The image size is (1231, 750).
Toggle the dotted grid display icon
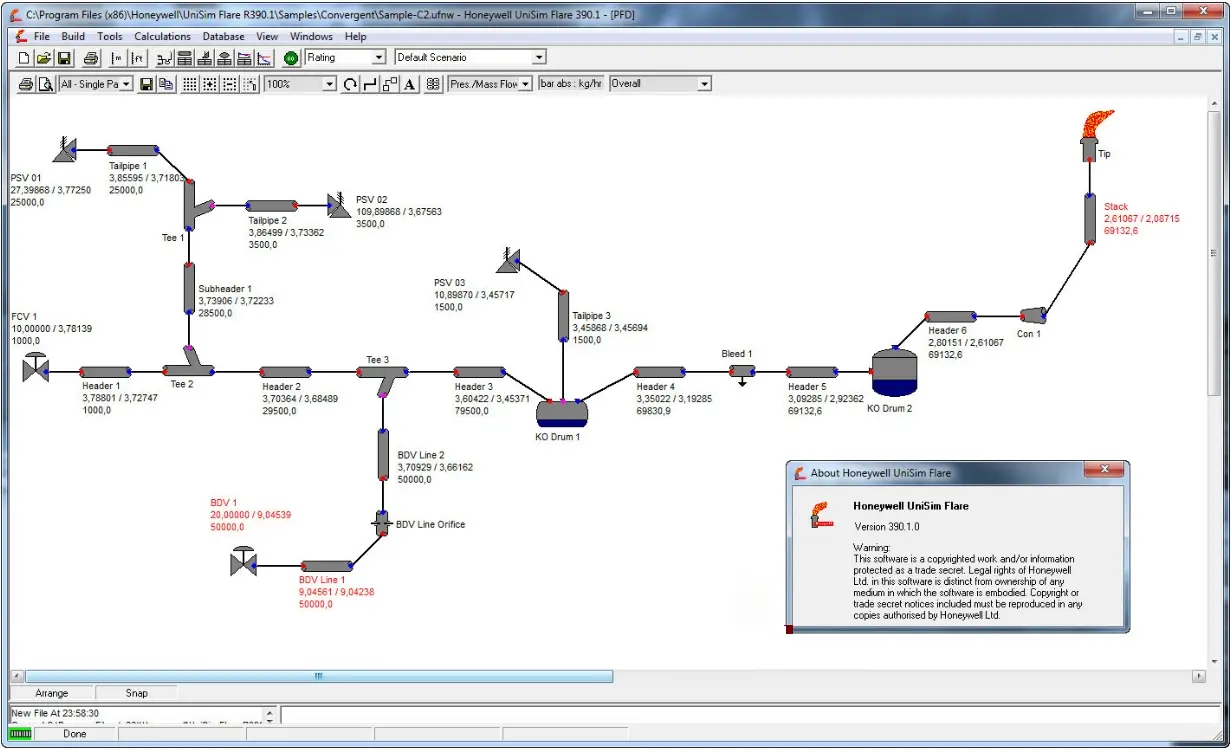tap(190, 84)
